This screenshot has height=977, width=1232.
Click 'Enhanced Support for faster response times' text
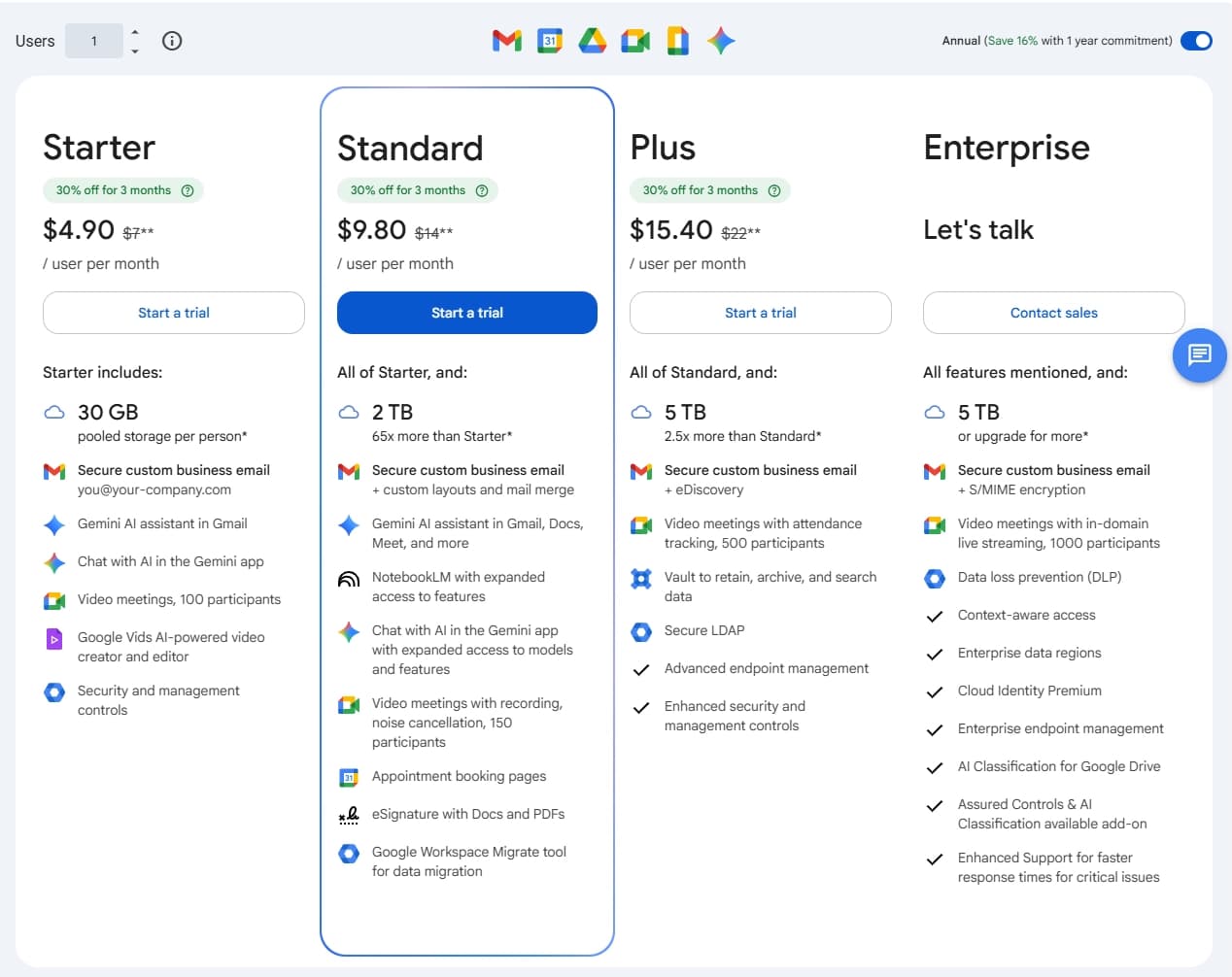[x=1059, y=867]
